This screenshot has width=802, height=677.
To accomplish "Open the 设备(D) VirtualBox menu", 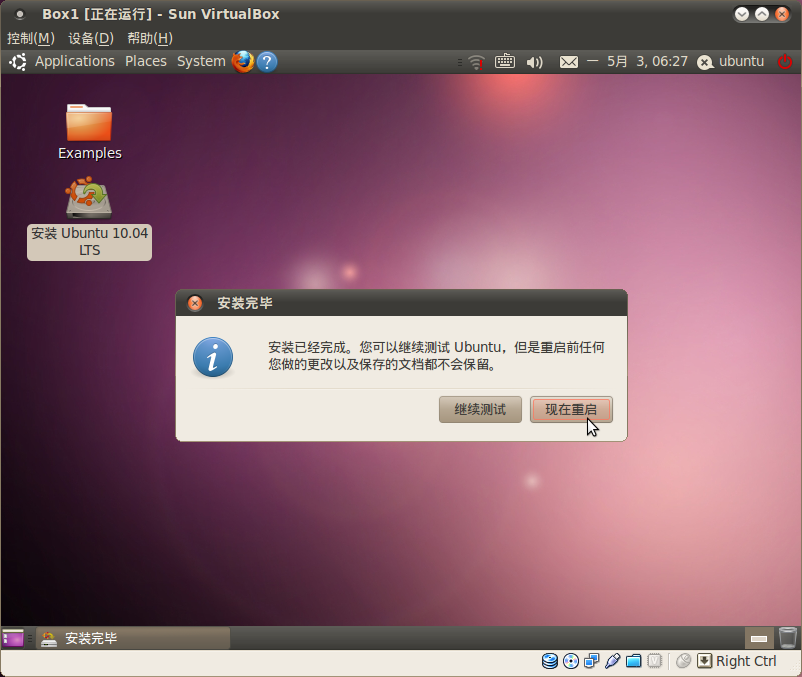I will click(91, 38).
